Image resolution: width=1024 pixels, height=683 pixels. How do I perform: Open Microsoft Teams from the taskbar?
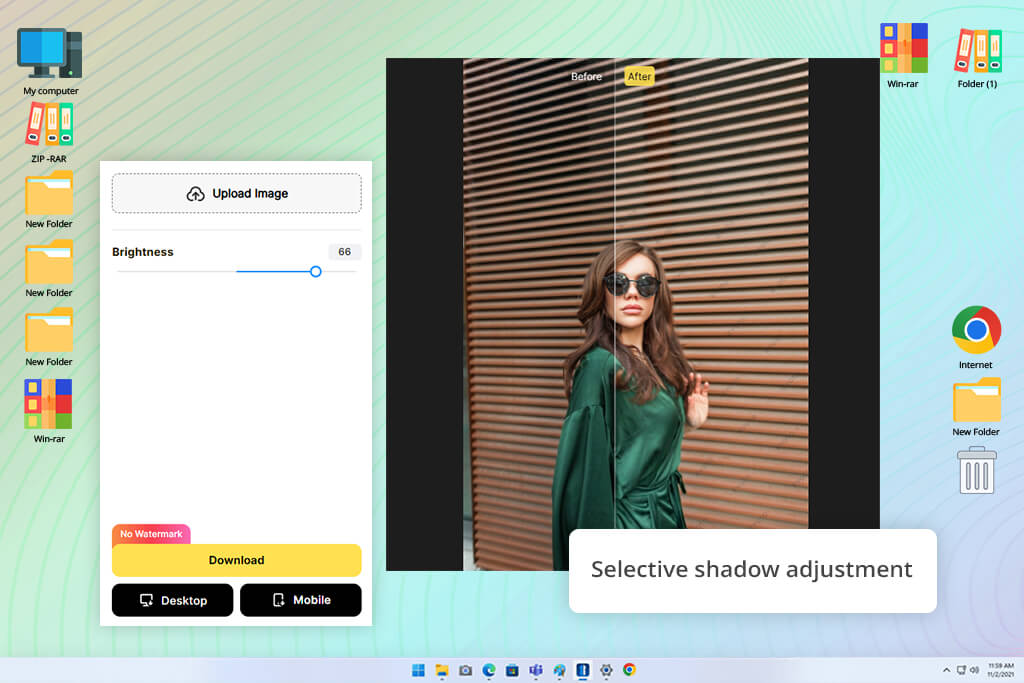pos(536,670)
